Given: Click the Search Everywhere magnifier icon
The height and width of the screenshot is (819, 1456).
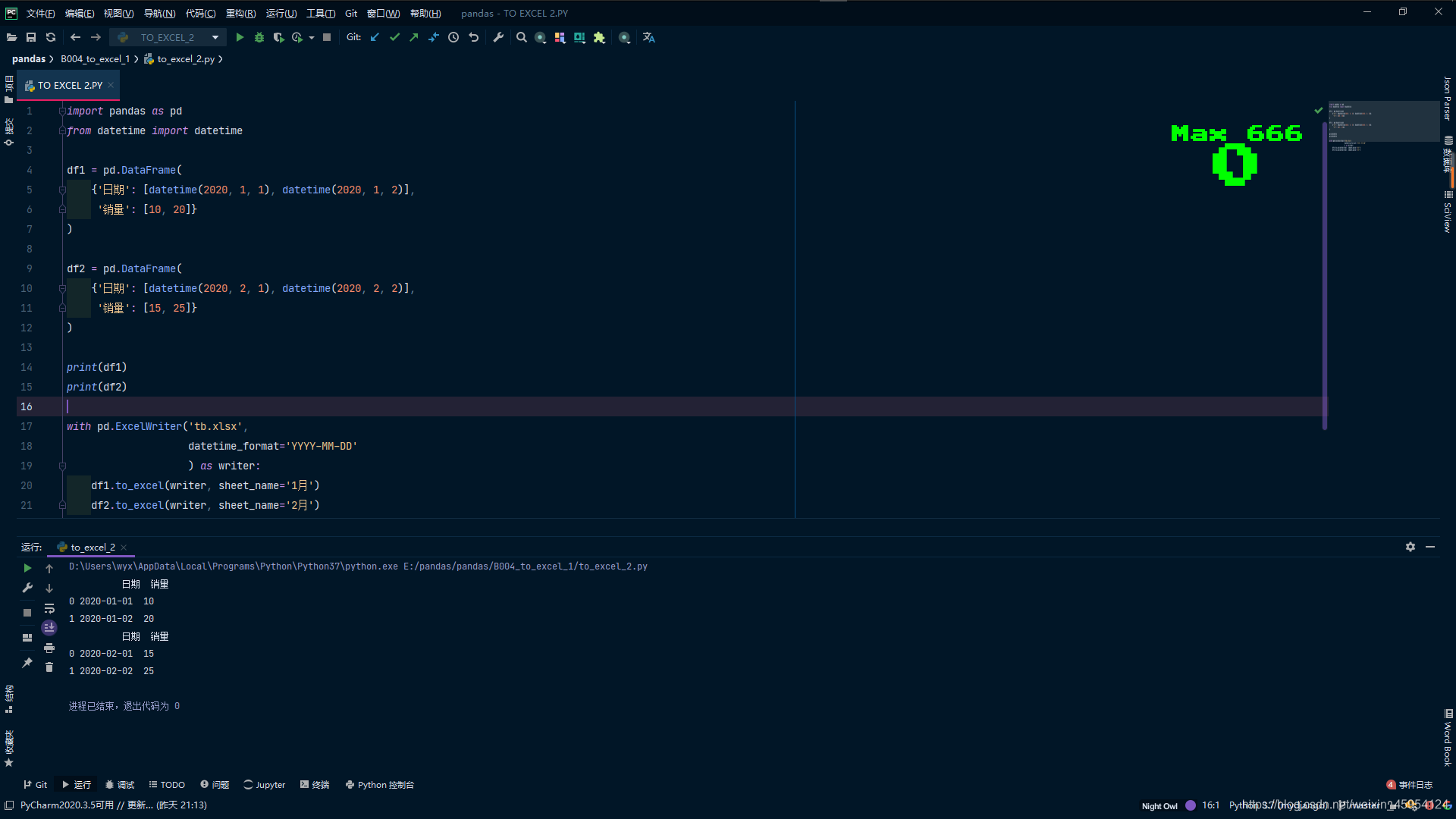Looking at the screenshot, I should coord(522,37).
